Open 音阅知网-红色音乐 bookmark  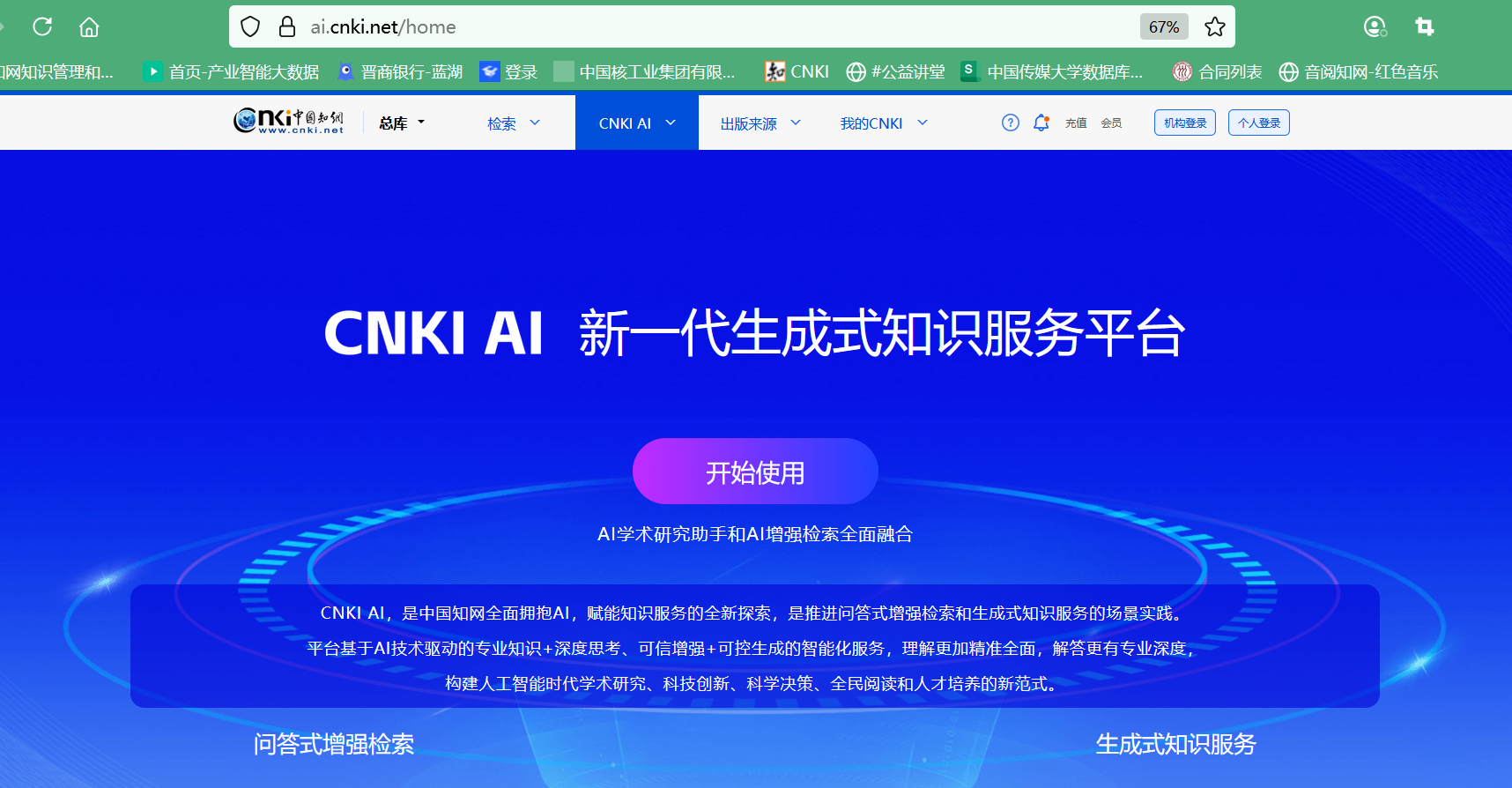pos(1359,71)
